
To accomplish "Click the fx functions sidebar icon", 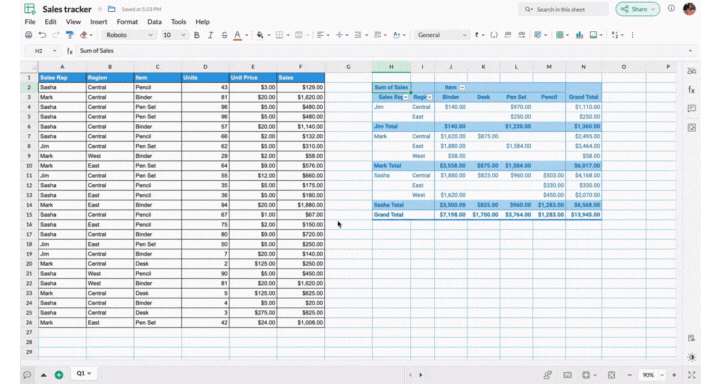I will pyautogui.click(x=692, y=90).
